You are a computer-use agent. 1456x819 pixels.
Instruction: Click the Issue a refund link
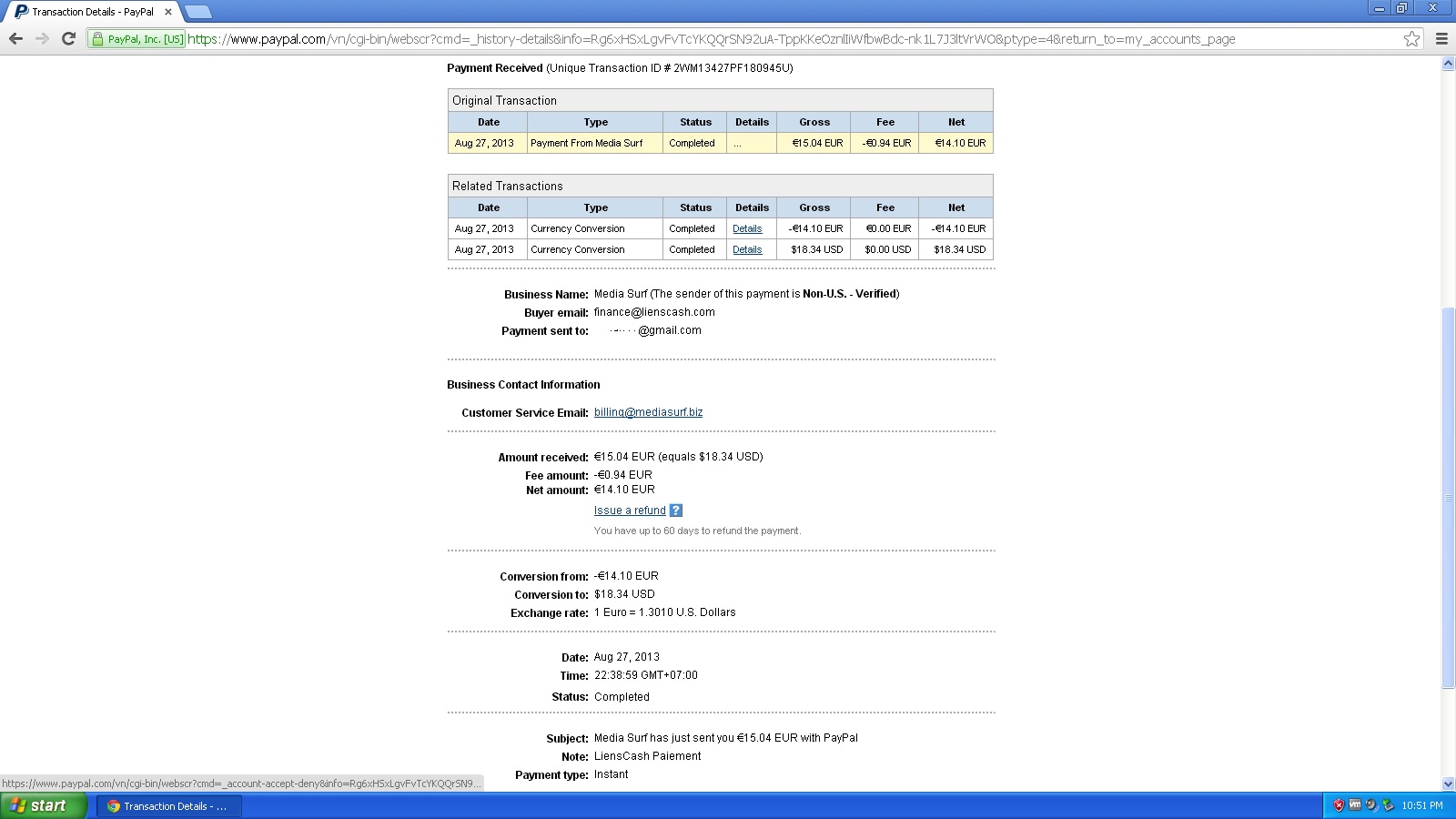[630, 511]
